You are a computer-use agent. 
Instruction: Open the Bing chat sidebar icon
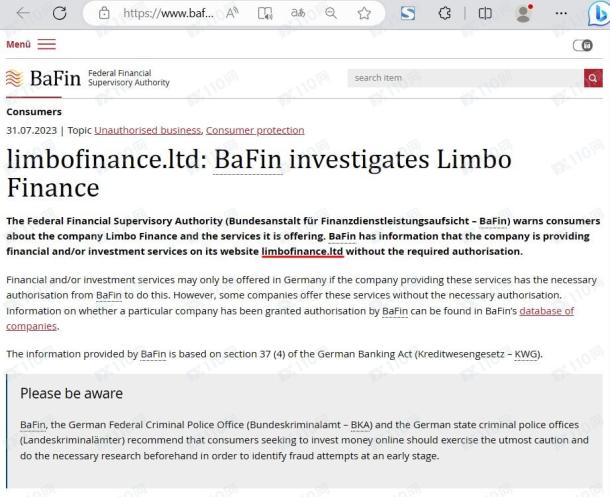[599, 14]
